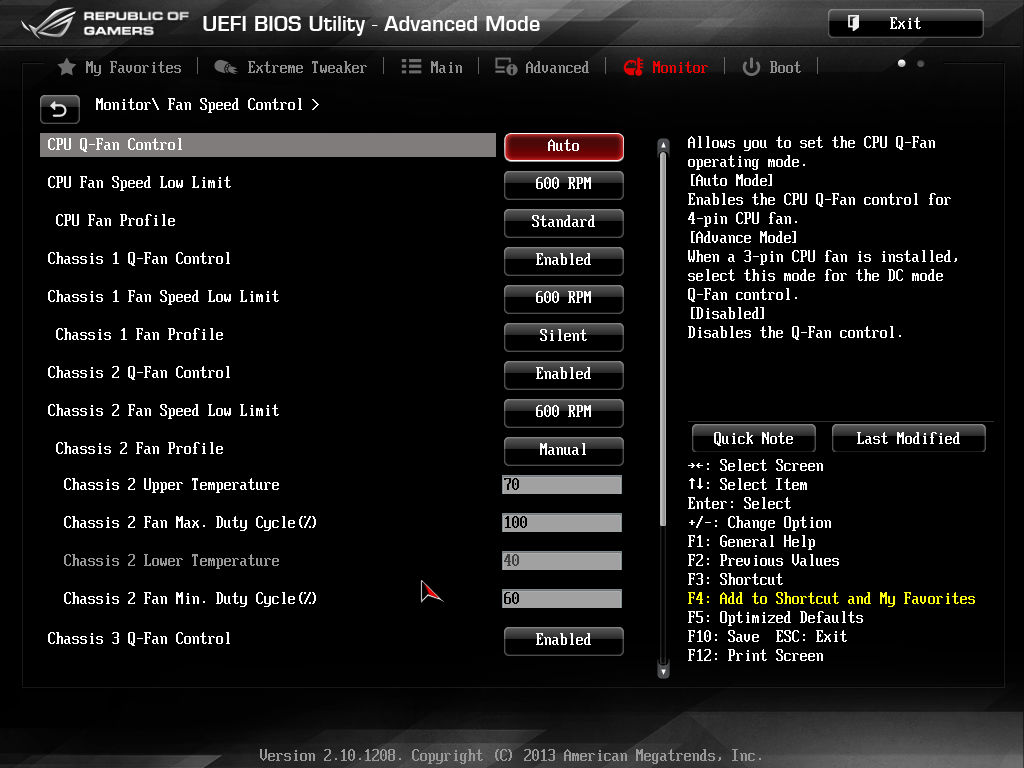Open CPU Fan Profile Standard dropdown

[564, 222]
